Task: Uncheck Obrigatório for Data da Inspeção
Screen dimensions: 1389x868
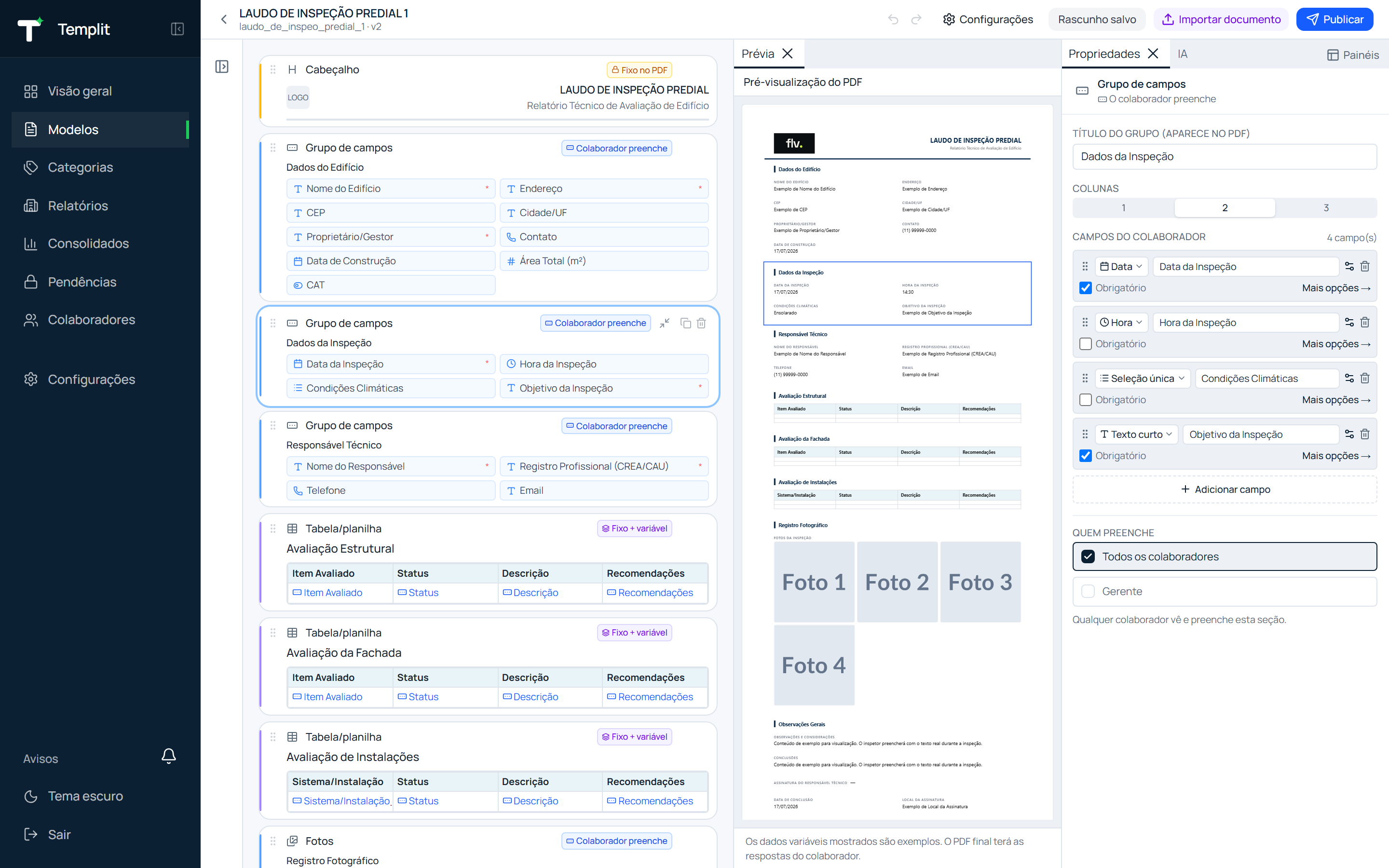Action: [1085, 288]
